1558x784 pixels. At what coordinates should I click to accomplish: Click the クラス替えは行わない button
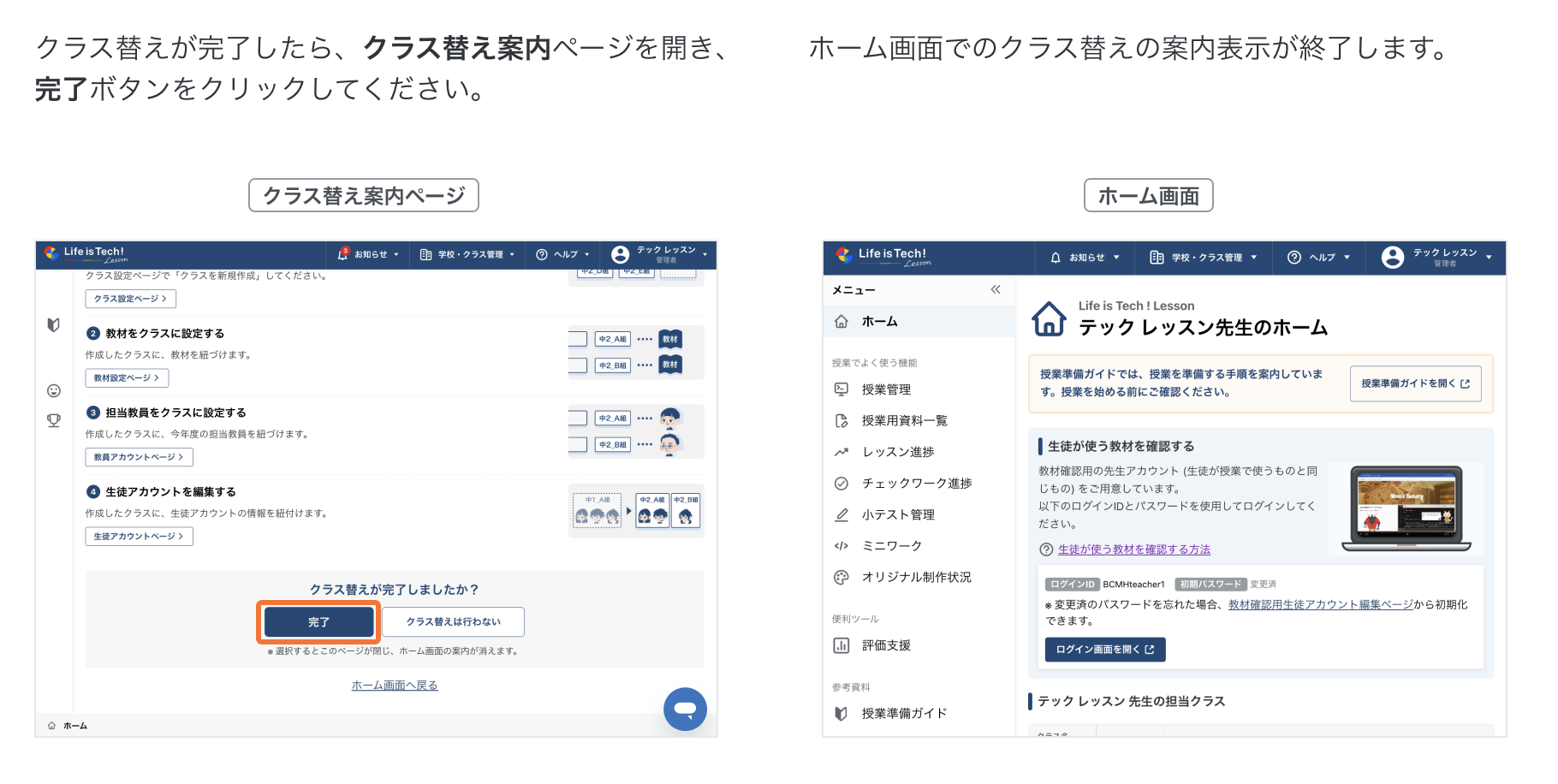point(453,622)
